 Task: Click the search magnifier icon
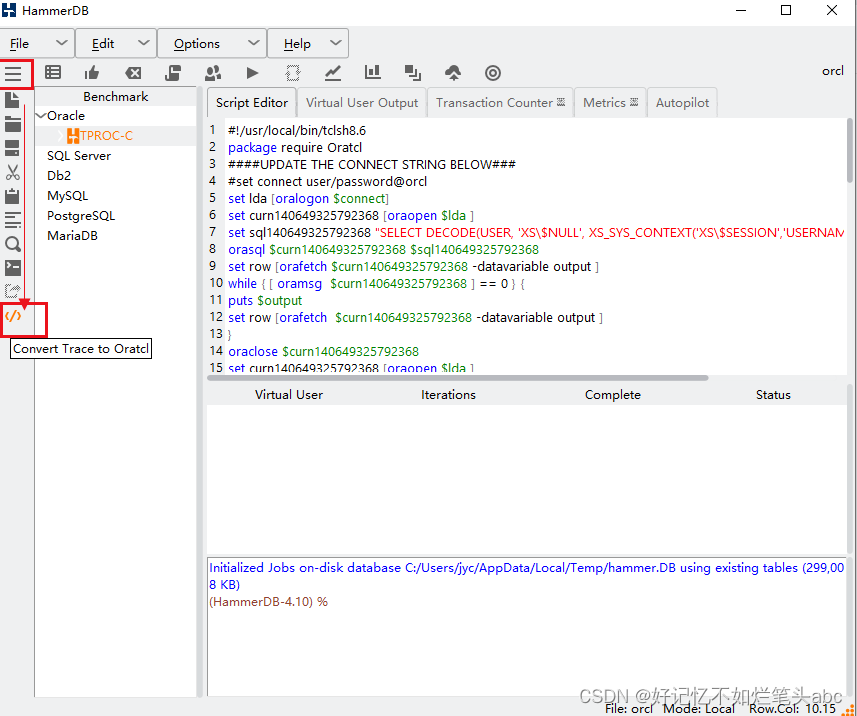pos(15,244)
